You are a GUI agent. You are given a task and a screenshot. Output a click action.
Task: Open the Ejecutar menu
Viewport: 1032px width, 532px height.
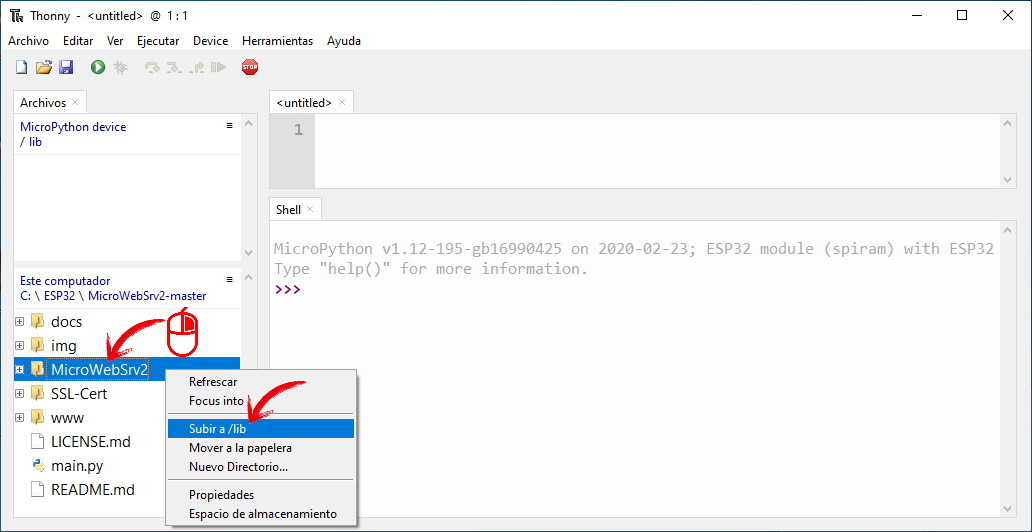158,41
